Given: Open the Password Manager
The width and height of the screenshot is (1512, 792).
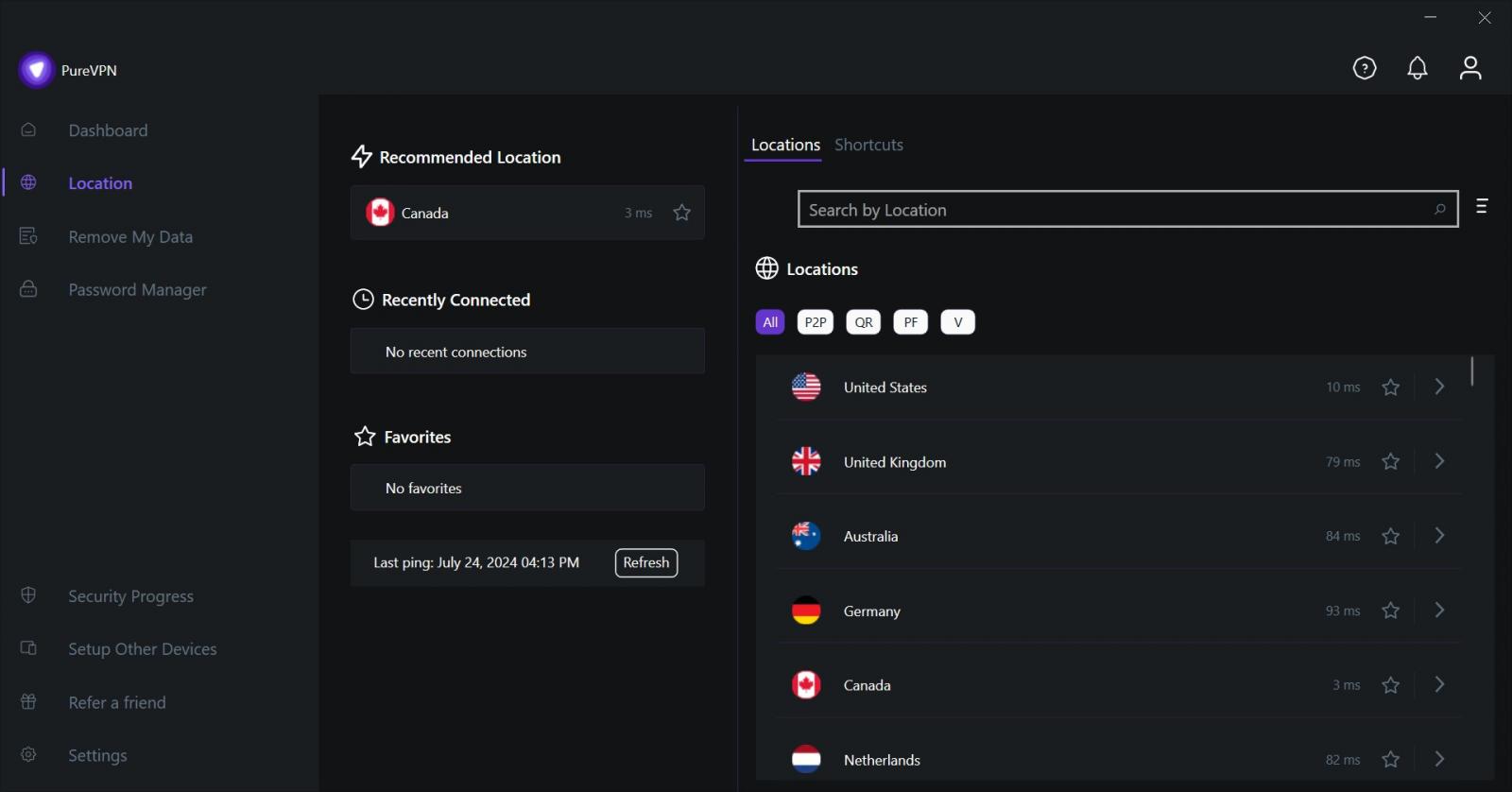Looking at the screenshot, I should point(137,289).
